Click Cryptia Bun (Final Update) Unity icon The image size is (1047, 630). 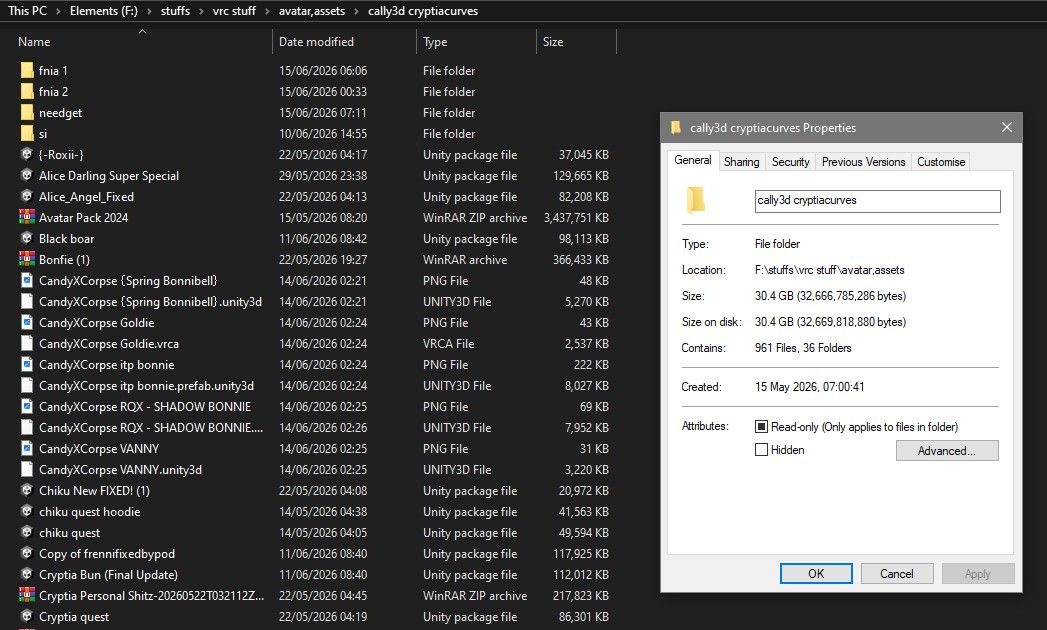(27, 575)
